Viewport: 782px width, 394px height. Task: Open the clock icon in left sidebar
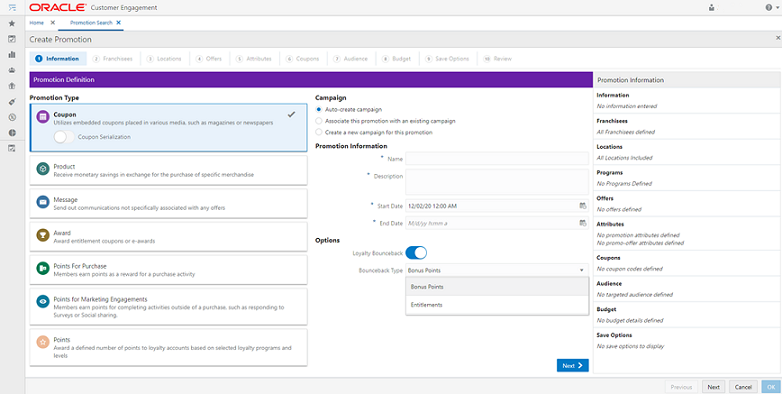(12, 117)
